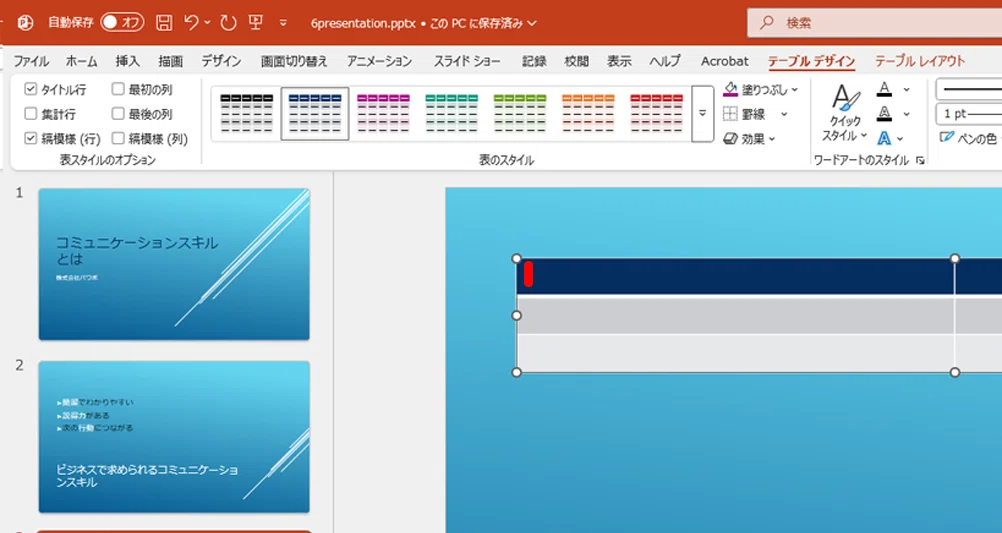Viewport: 1002px width, 533px height.
Task: Open the 効果 effects menu
Action: pyautogui.click(x=749, y=139)
